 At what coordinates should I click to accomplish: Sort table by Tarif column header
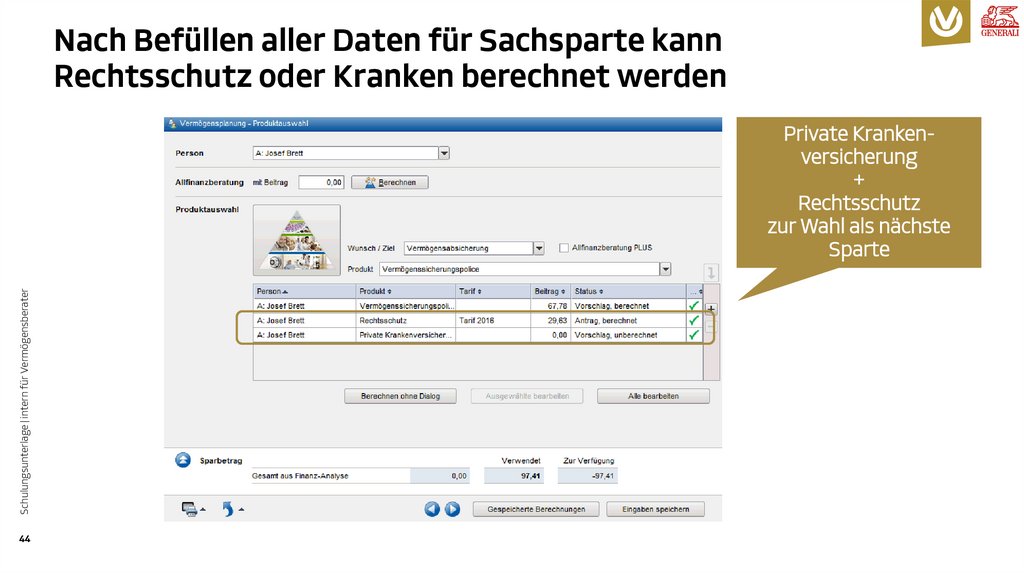click(493, 291)
